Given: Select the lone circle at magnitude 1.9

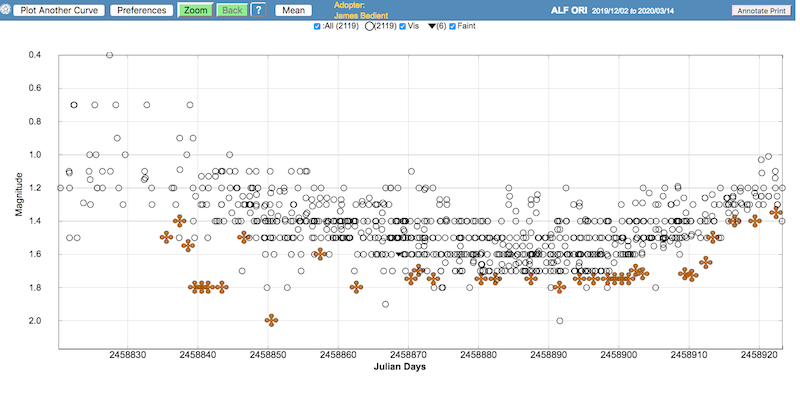Looking at the screenshot, I should tap(385, 304).
